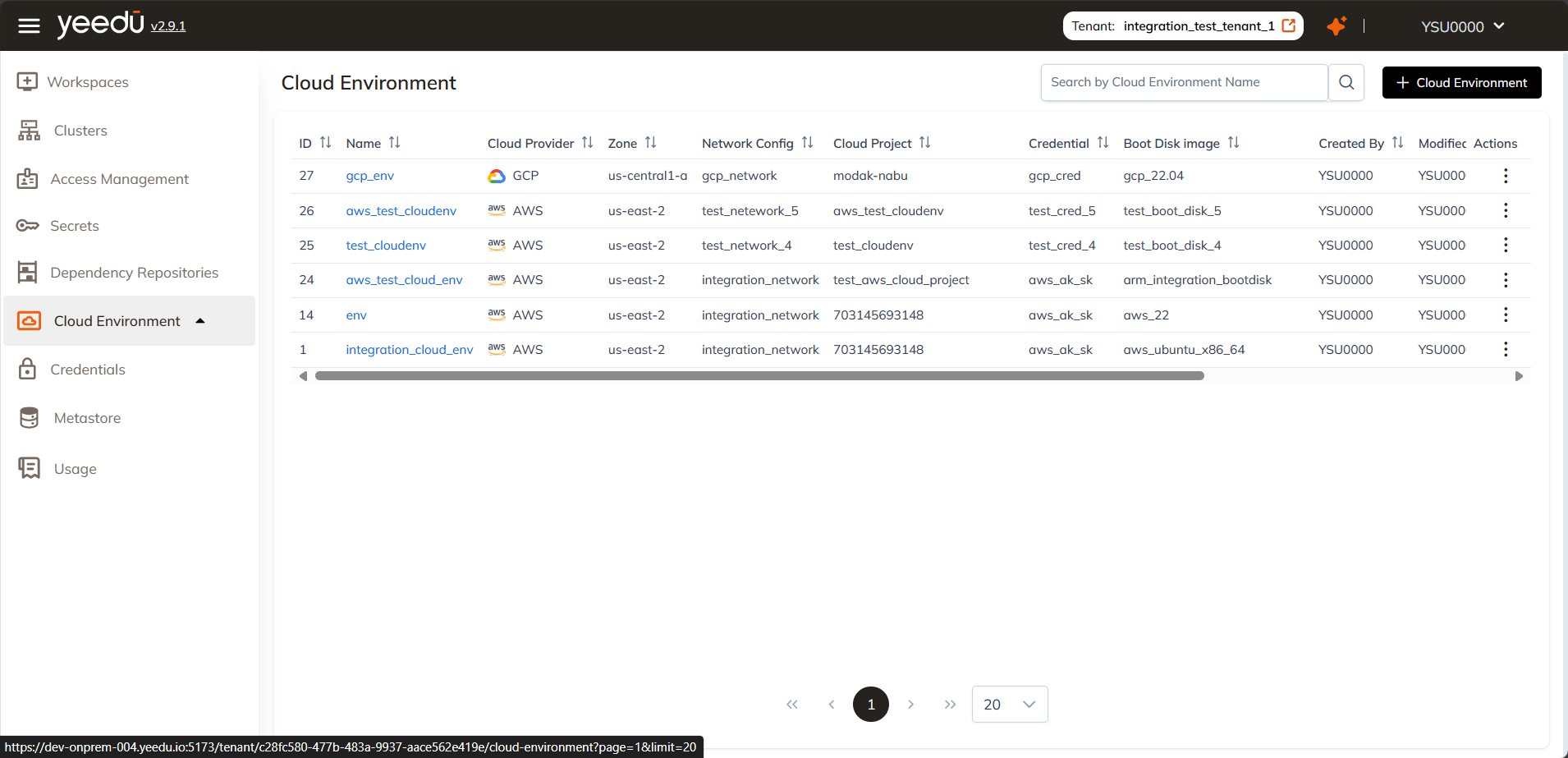Collapse the Cloud Environment sidebar item chevron
The image size is (1568, 758).
[x=200, y=320]
